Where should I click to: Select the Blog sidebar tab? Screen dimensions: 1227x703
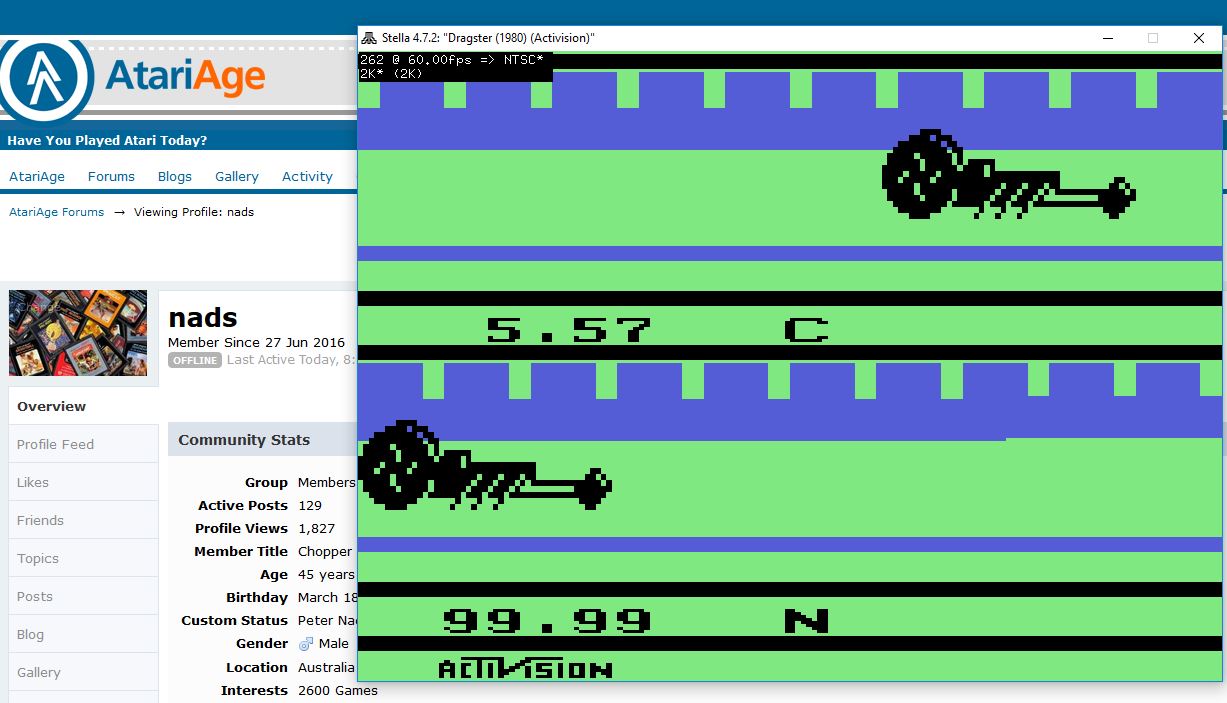point(84,634)
